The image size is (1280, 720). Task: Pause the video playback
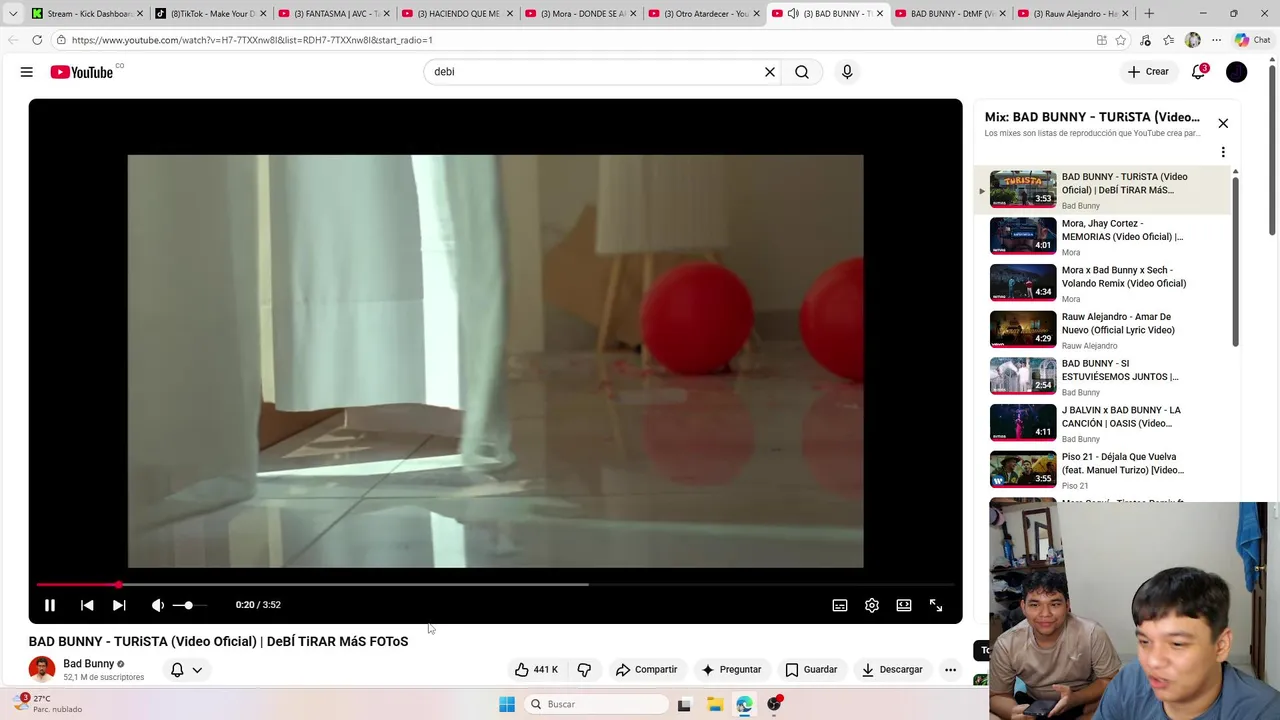(x=50, y=605)
